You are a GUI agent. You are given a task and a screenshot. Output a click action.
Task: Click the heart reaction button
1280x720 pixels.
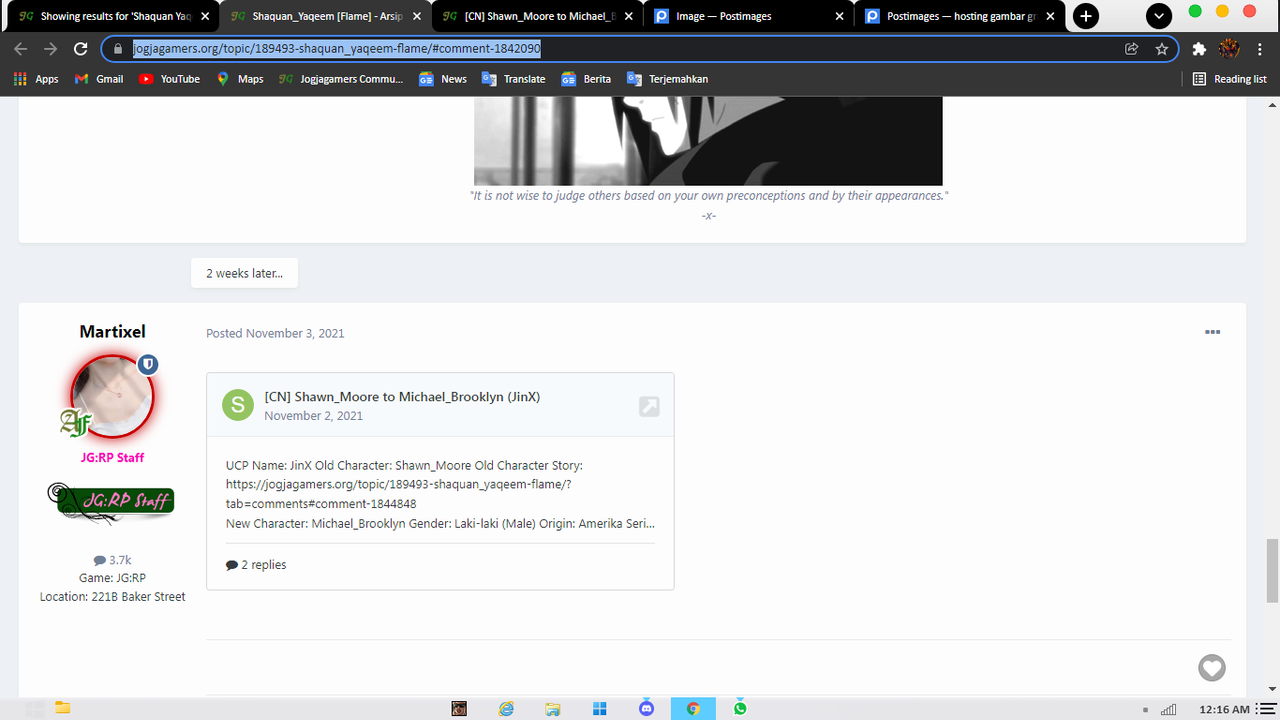[x=1212, y=668]
